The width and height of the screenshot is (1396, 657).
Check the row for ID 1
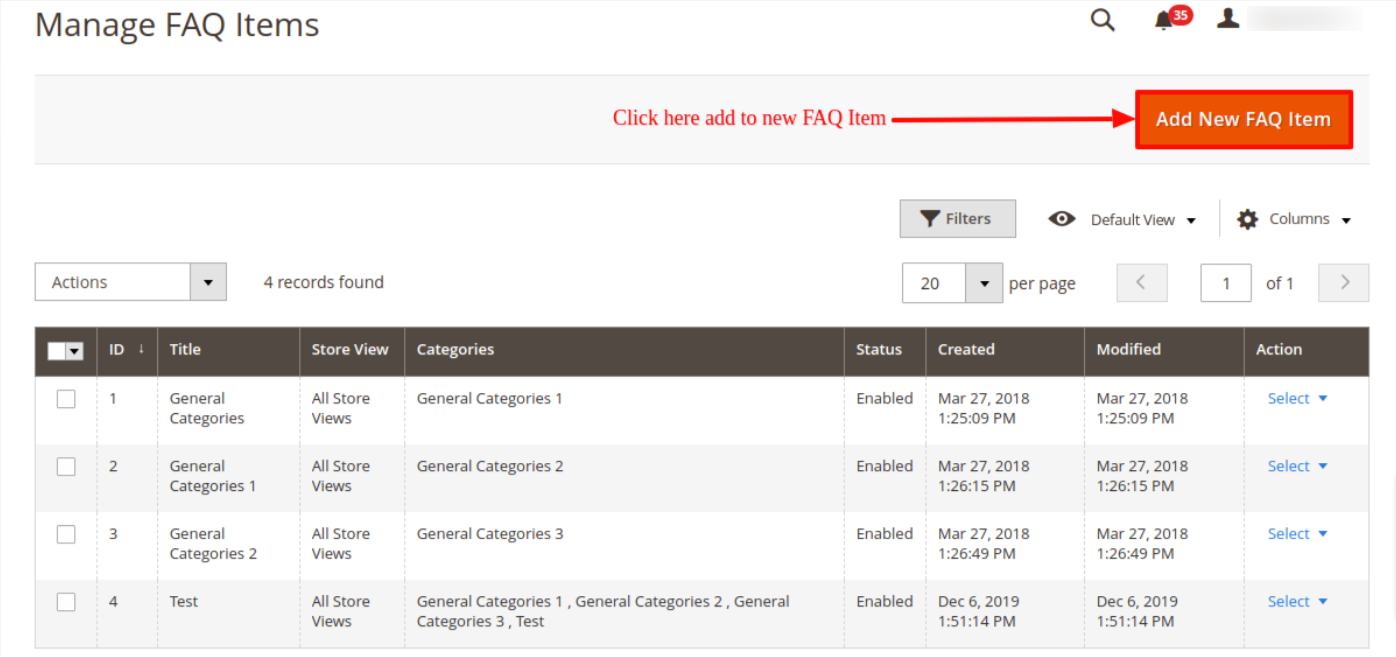coord(66,399)
